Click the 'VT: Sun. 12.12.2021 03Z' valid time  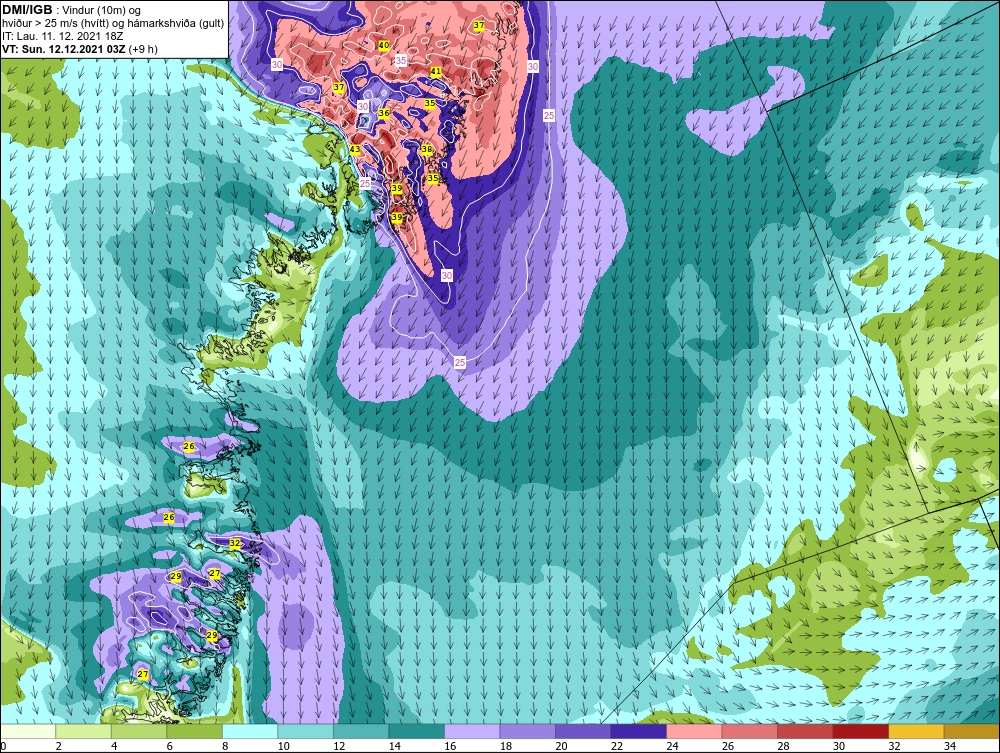(x=64, y=49)
